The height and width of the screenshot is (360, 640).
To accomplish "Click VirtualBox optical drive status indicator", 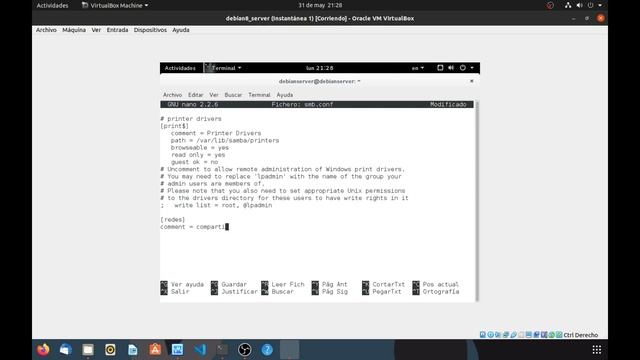I will pos(491,335).
